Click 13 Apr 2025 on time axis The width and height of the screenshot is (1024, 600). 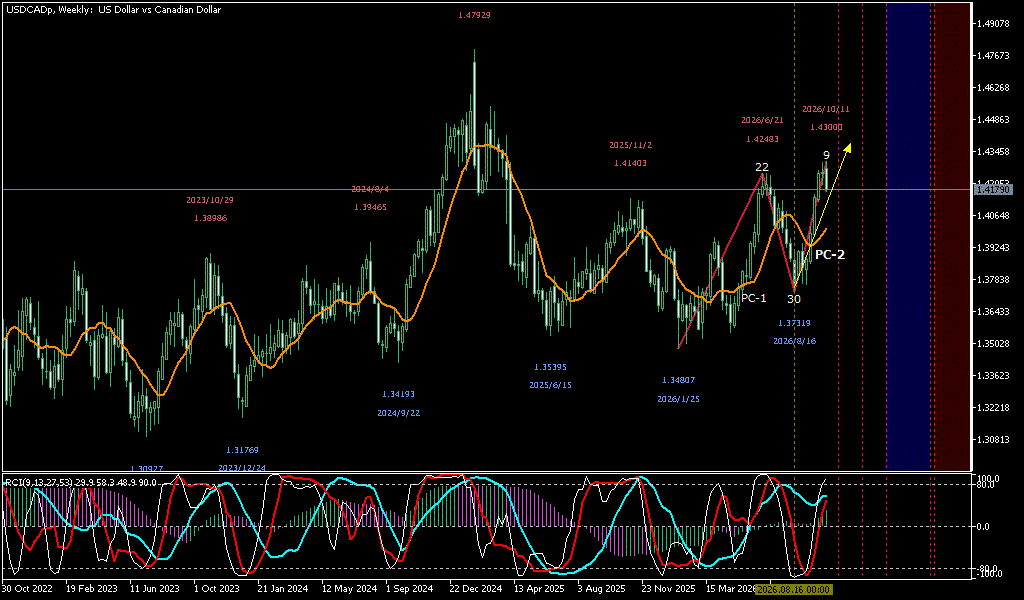(x=537, y=588)
